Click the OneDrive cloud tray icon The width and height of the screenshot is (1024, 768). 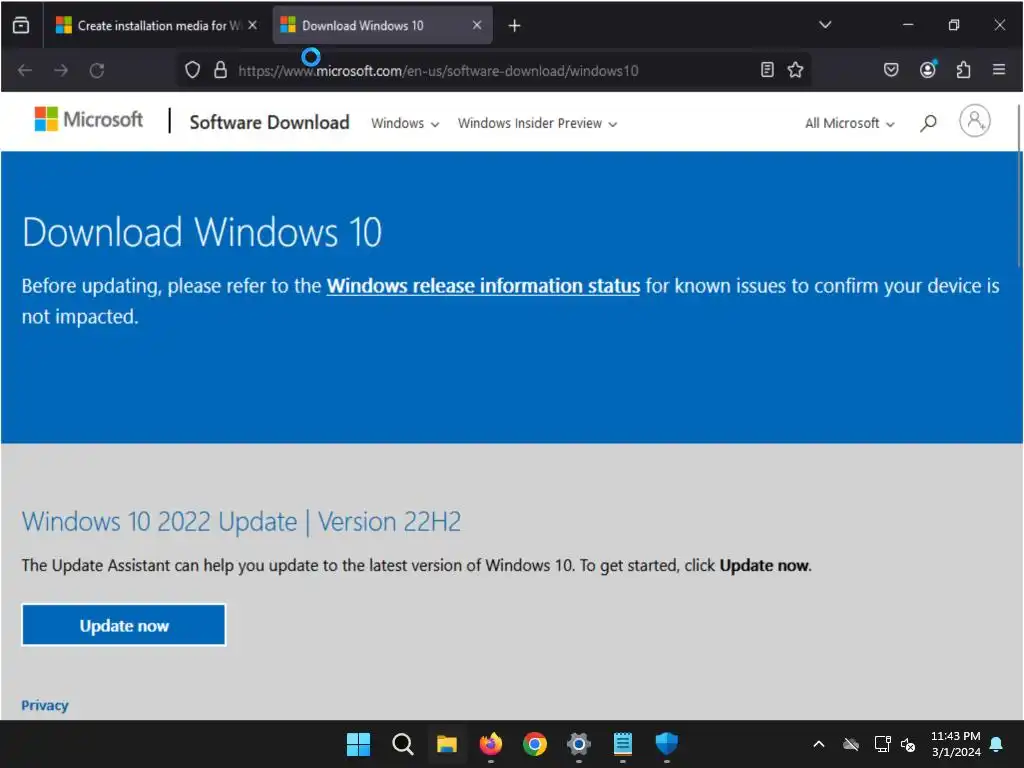(851, 744)
